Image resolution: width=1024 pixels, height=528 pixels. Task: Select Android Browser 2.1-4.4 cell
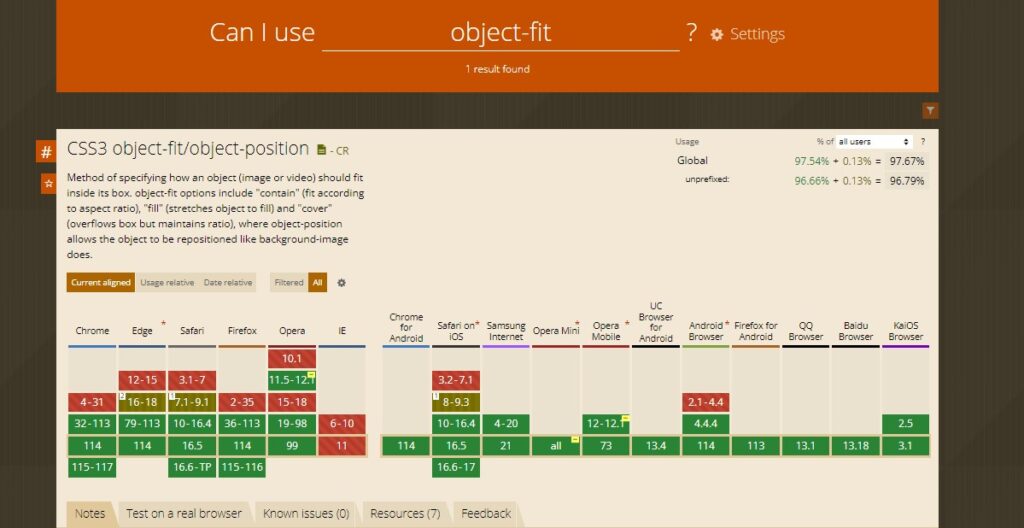(x=706, y=403)
